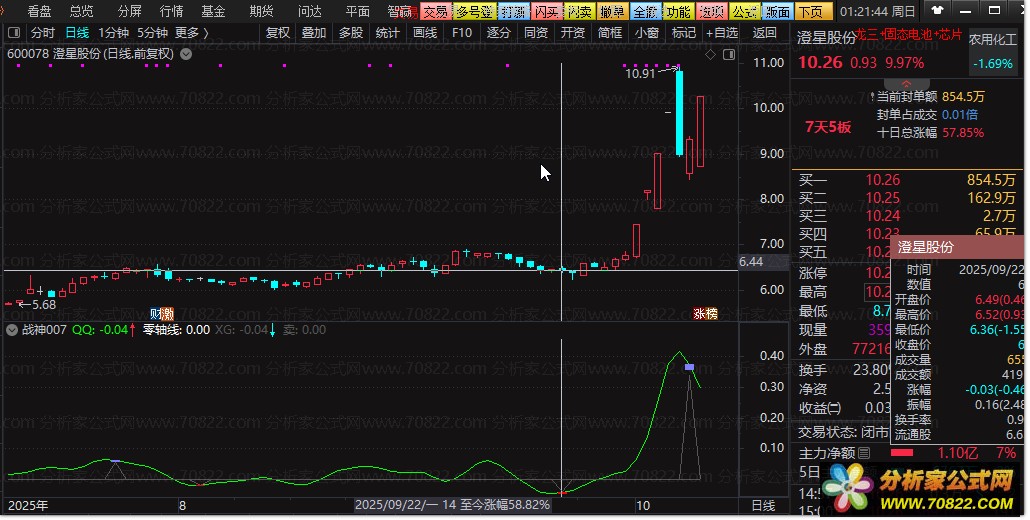
Task: Click the 版面 layout button
Action: click(x=778, y=12)
